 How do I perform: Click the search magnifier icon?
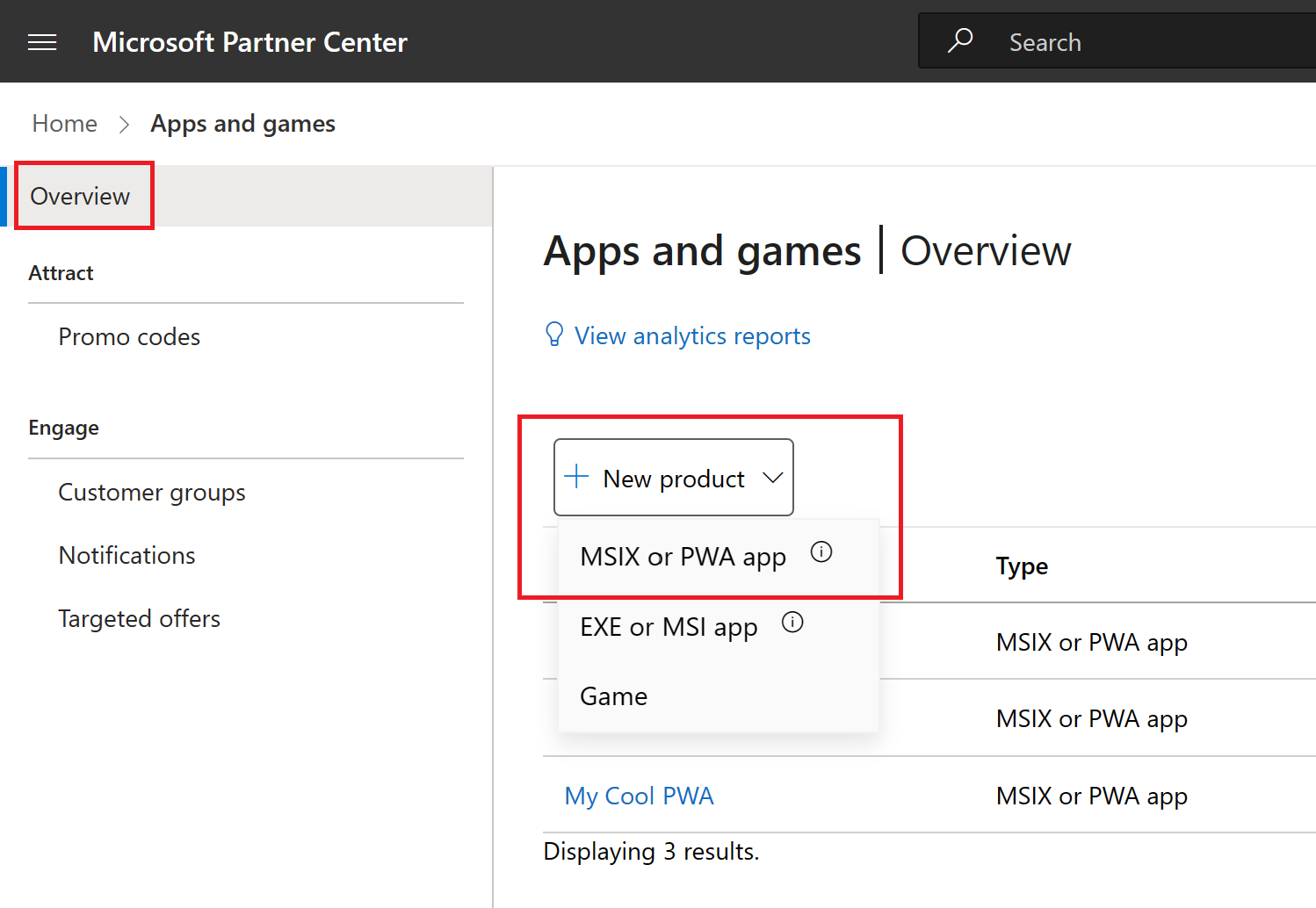pos(959,40)
